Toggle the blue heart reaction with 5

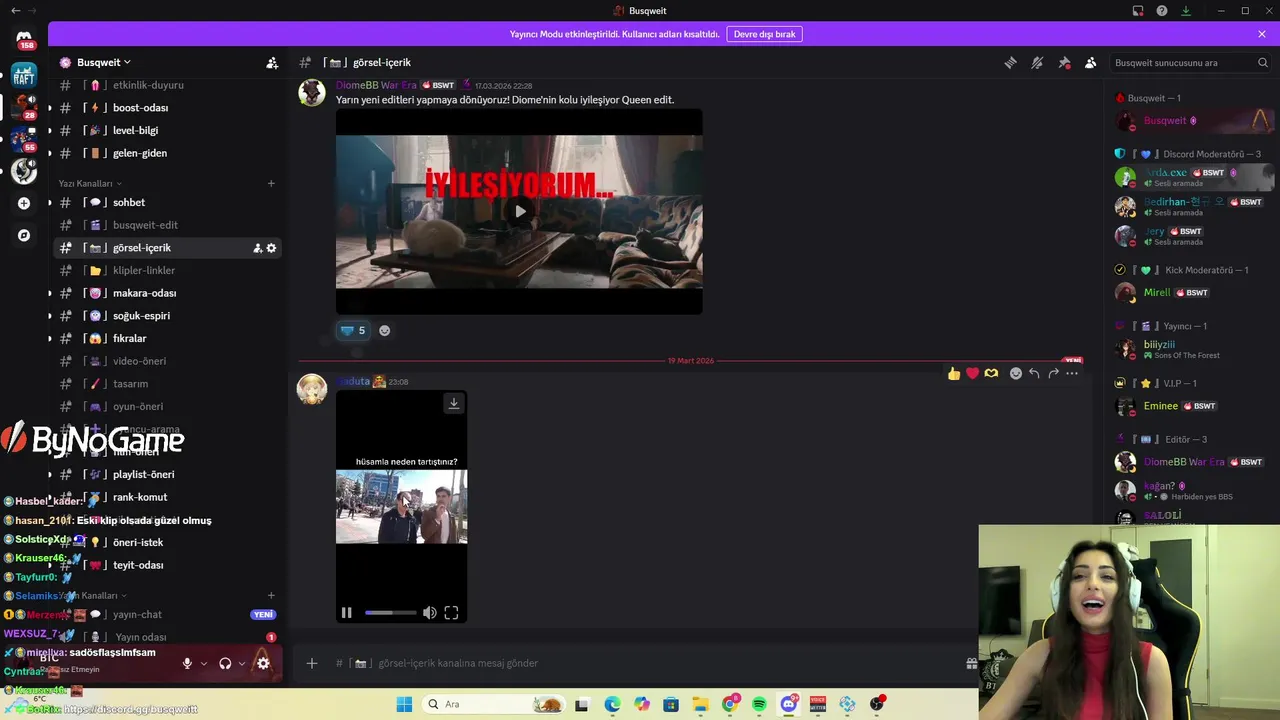(353, 330)
